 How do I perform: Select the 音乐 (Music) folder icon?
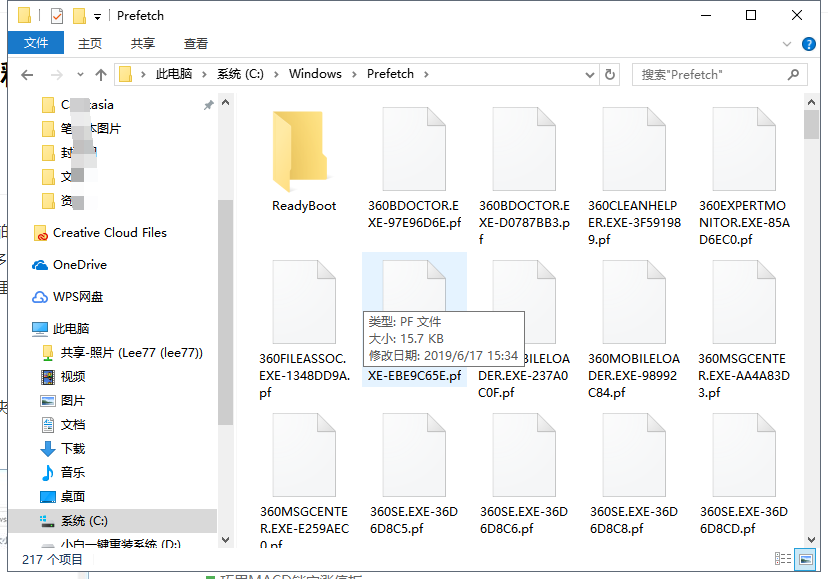tap(47, 473)
